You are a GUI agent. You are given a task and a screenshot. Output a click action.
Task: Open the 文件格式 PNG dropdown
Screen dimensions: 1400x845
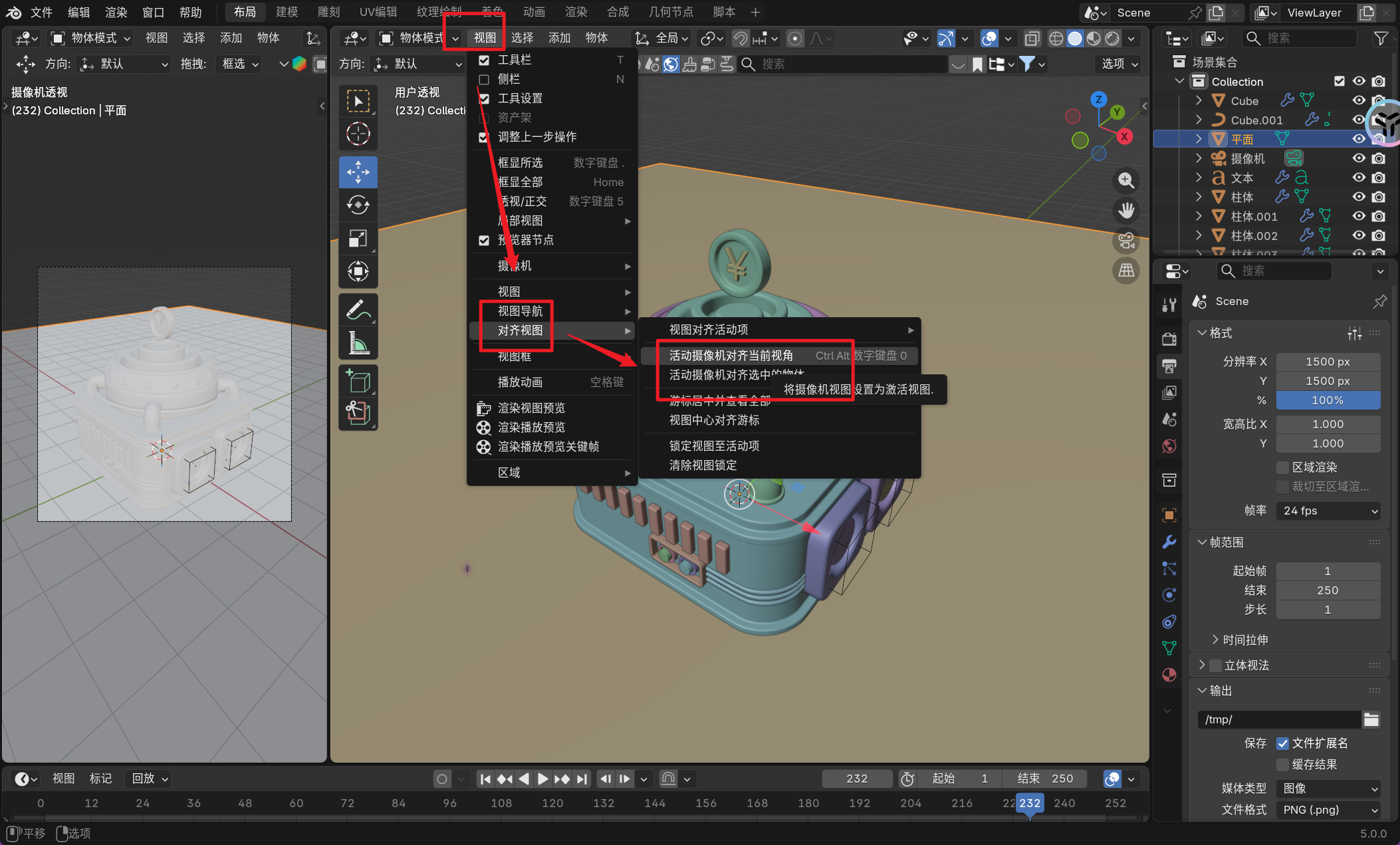tap(1328, 810)
